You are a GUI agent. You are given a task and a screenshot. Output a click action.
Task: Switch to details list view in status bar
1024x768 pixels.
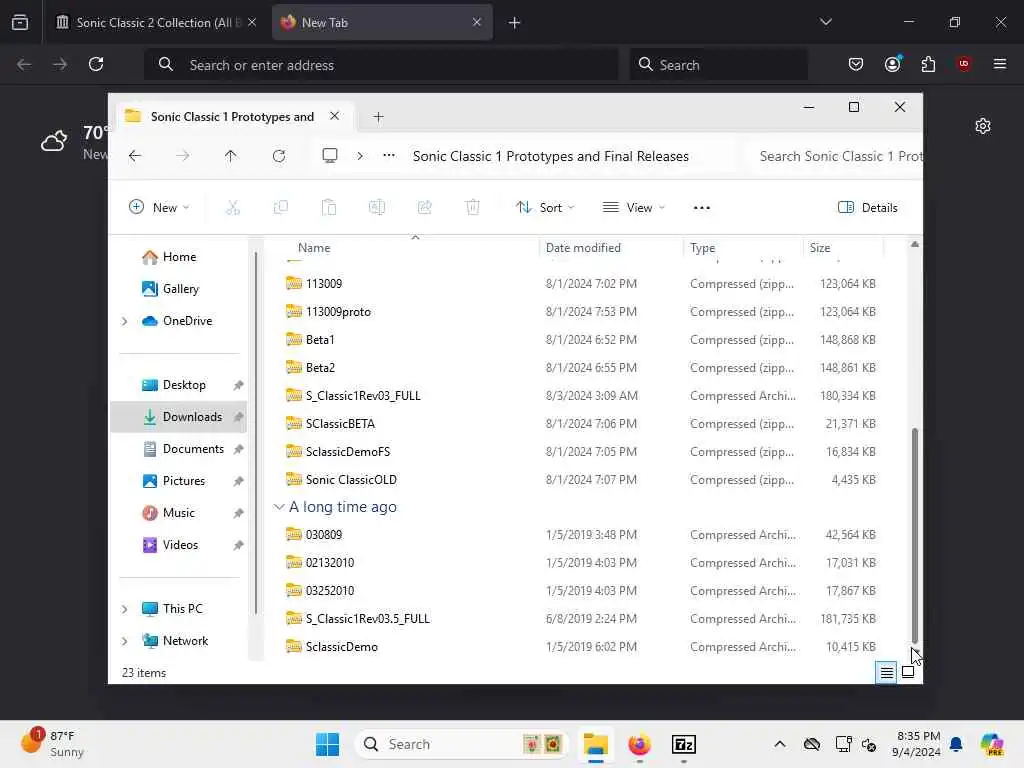[886, 672]
